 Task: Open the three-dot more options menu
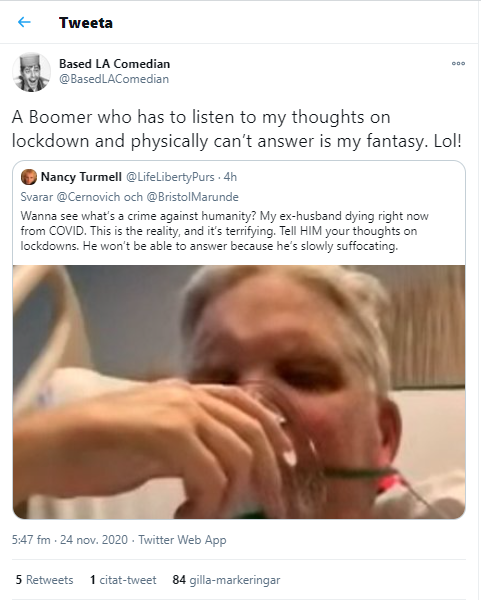tap(458, 64)
